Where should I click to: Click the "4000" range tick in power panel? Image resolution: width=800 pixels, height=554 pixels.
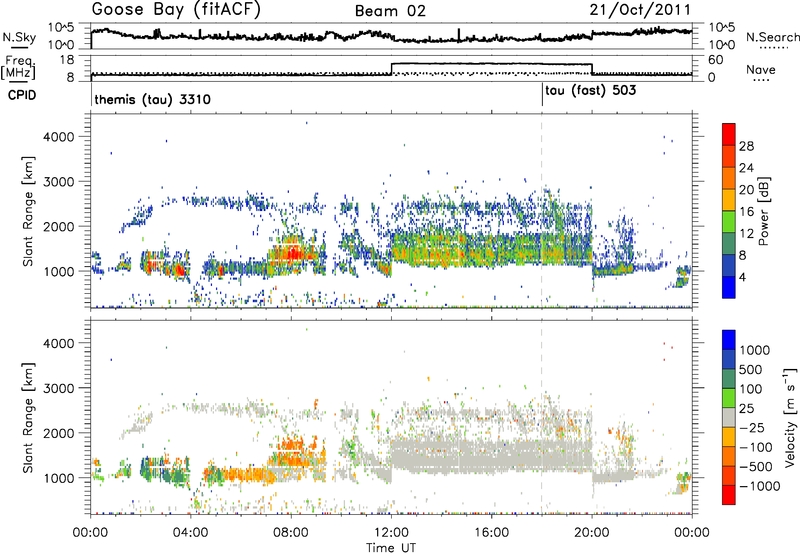59,137
